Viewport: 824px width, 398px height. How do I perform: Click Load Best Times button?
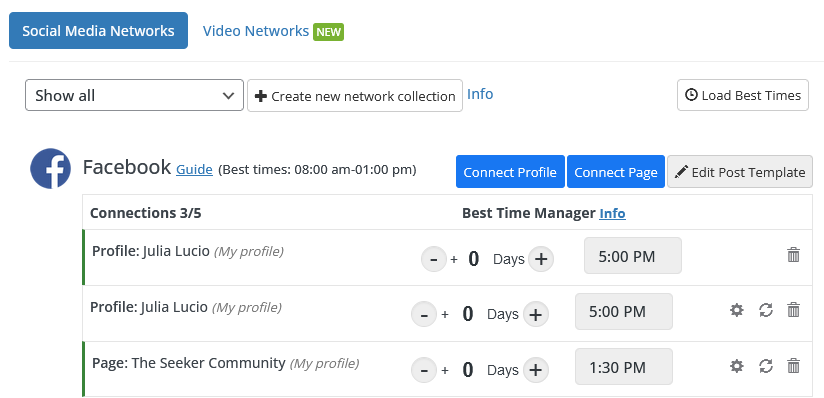[743, 95]
